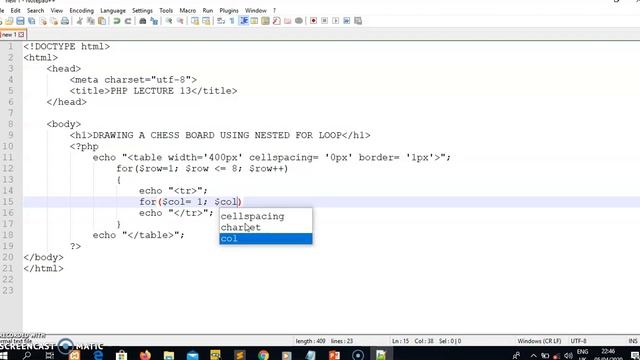Show the Document Map panel icon

point(265,21)
